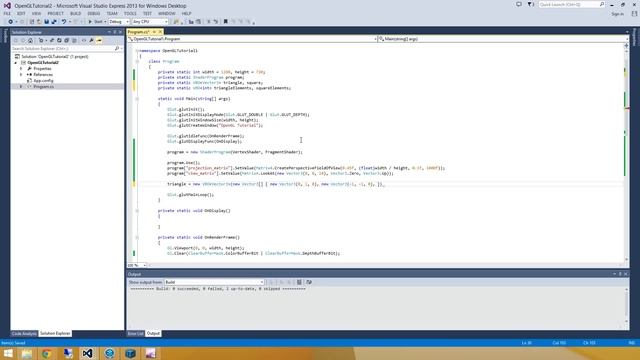This screenshot has width=640, height=360.
Task: Click the Navigate Backward toolbar icon
Action: tap(10, 22)
